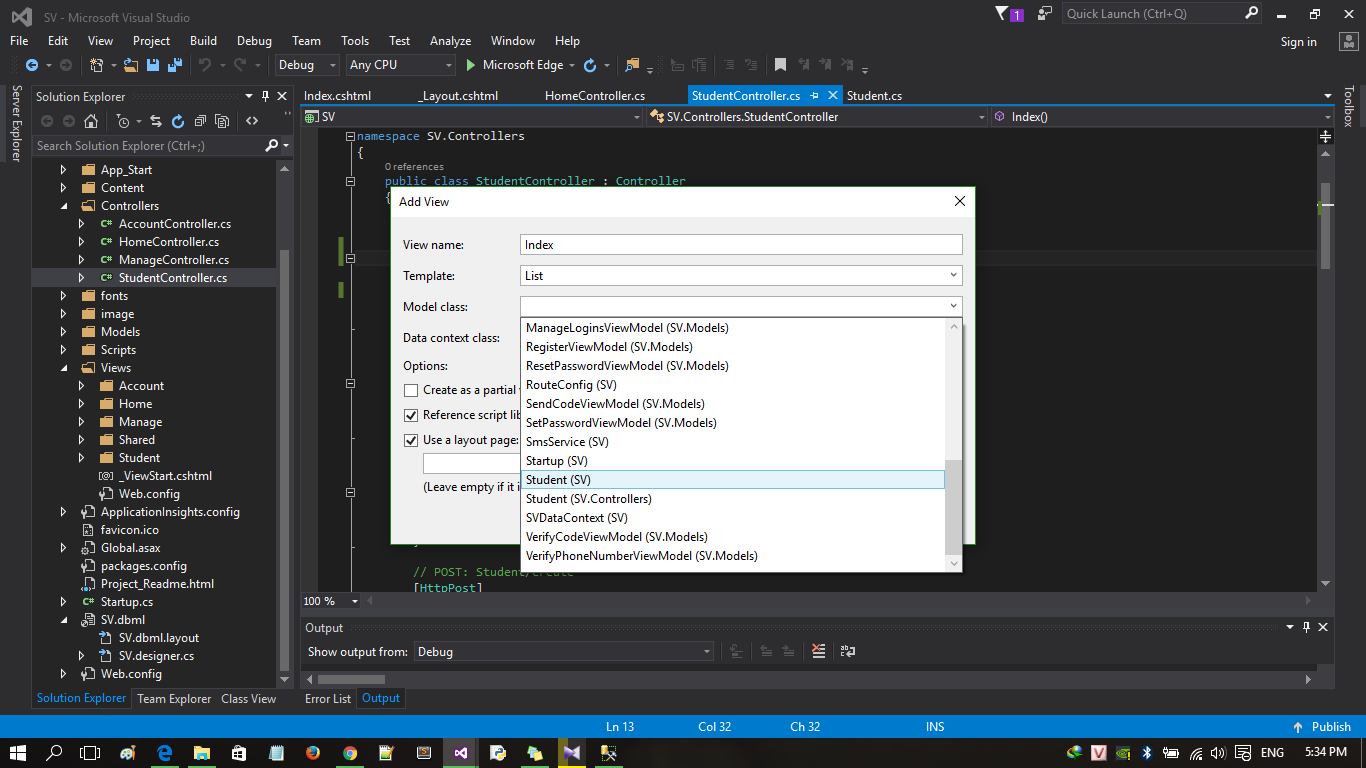Open the Debug menu
Image resolution: width=1366 pixels, height=768 pixels.
pos(254,41)
